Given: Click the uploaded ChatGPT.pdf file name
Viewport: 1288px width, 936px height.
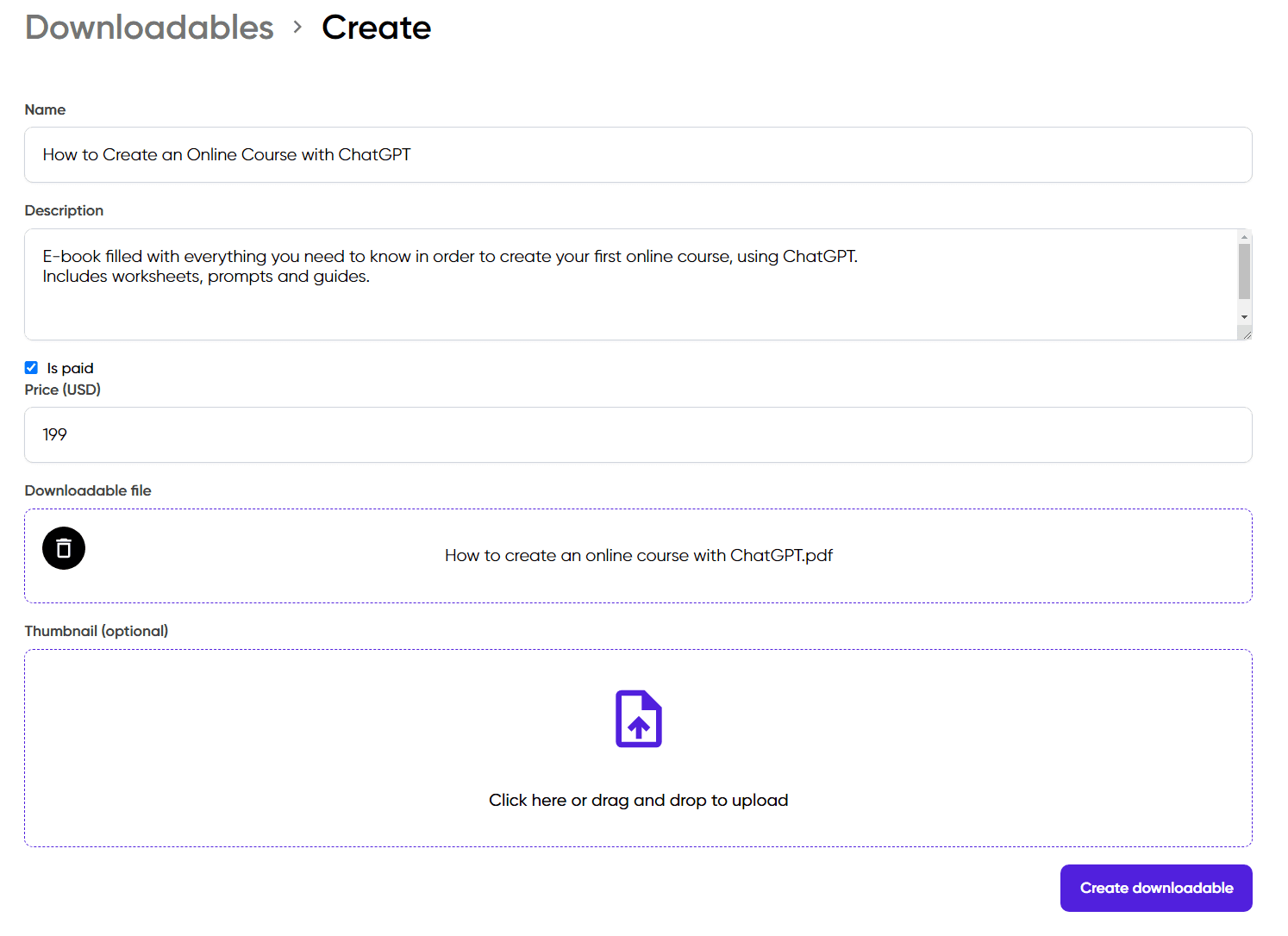Looking at the screenshot, I should [x=639, y=556].
